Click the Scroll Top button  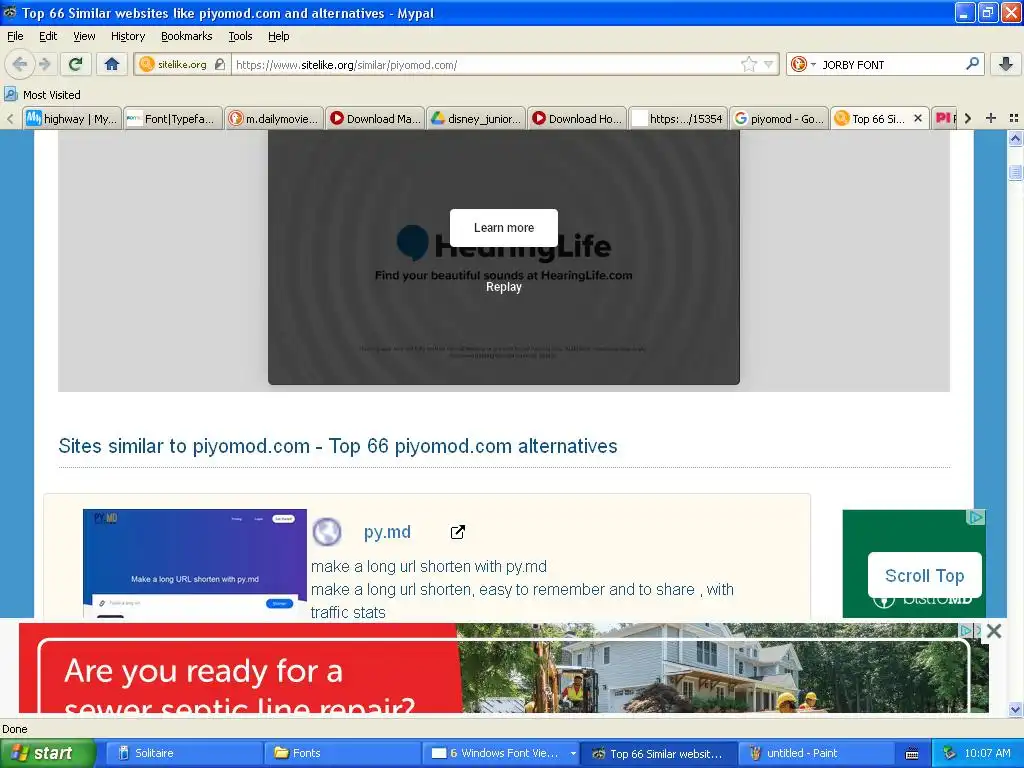[924, 575]
